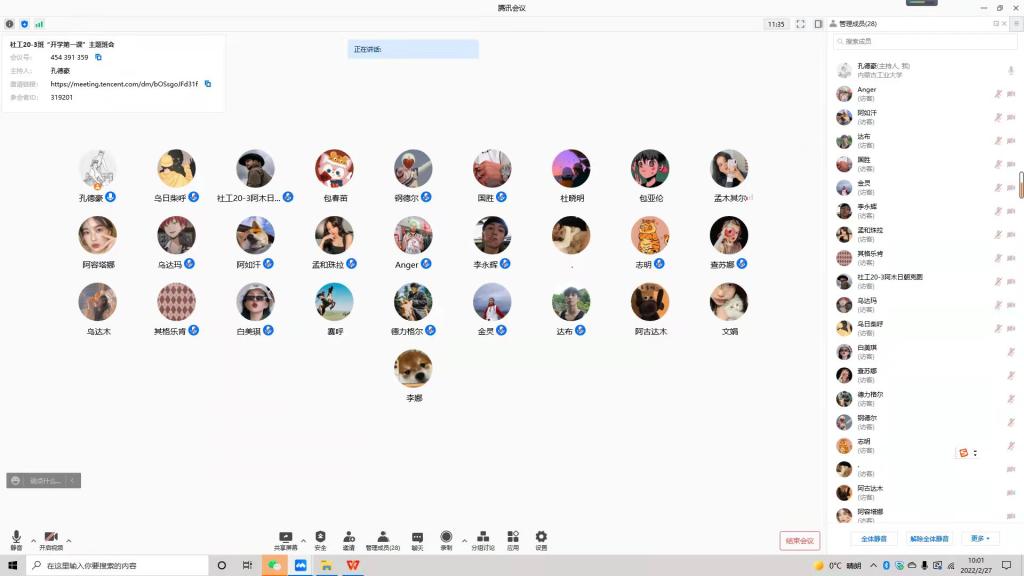Viewport: 1024px width, 576px height.
Task: Start recording with the 录制 button
Action: click(446, 538)
